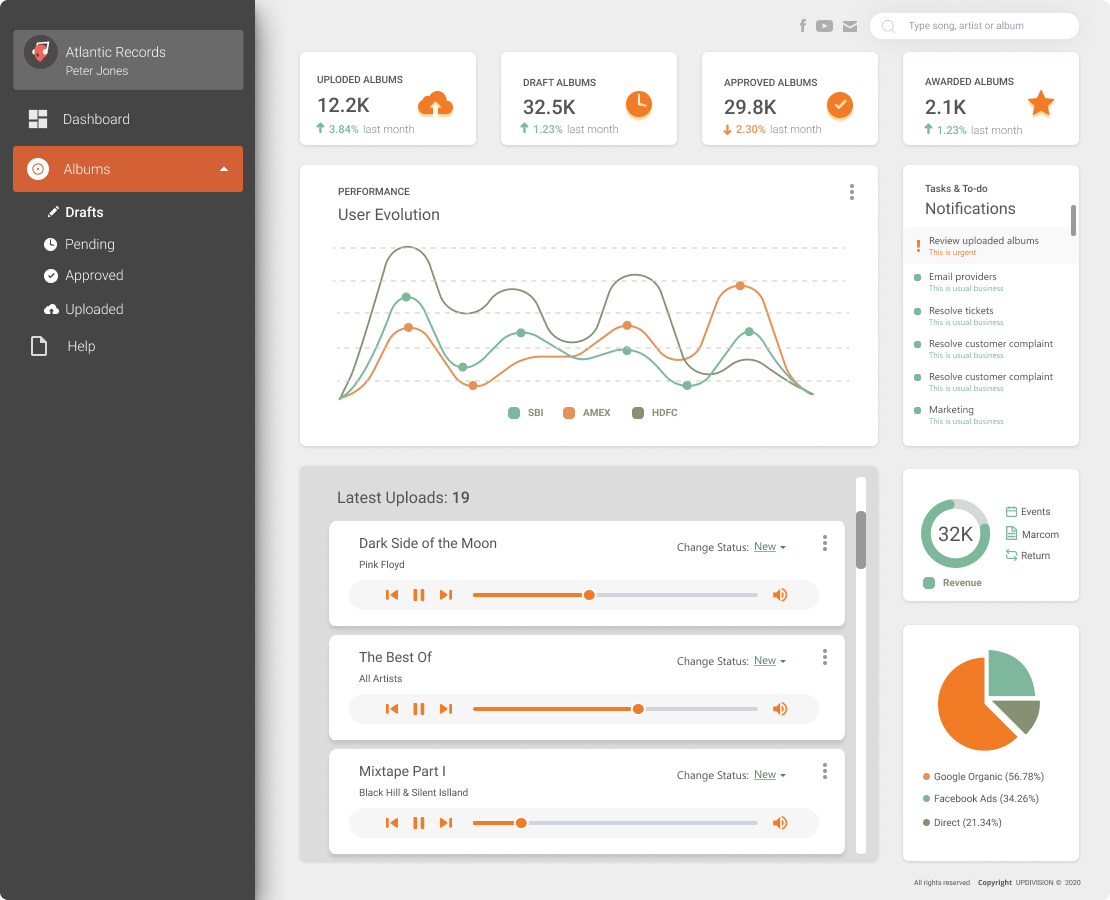Go to previous track on Mixtape Part I
Screen dimensions: 1110x900
pos(391,823)
